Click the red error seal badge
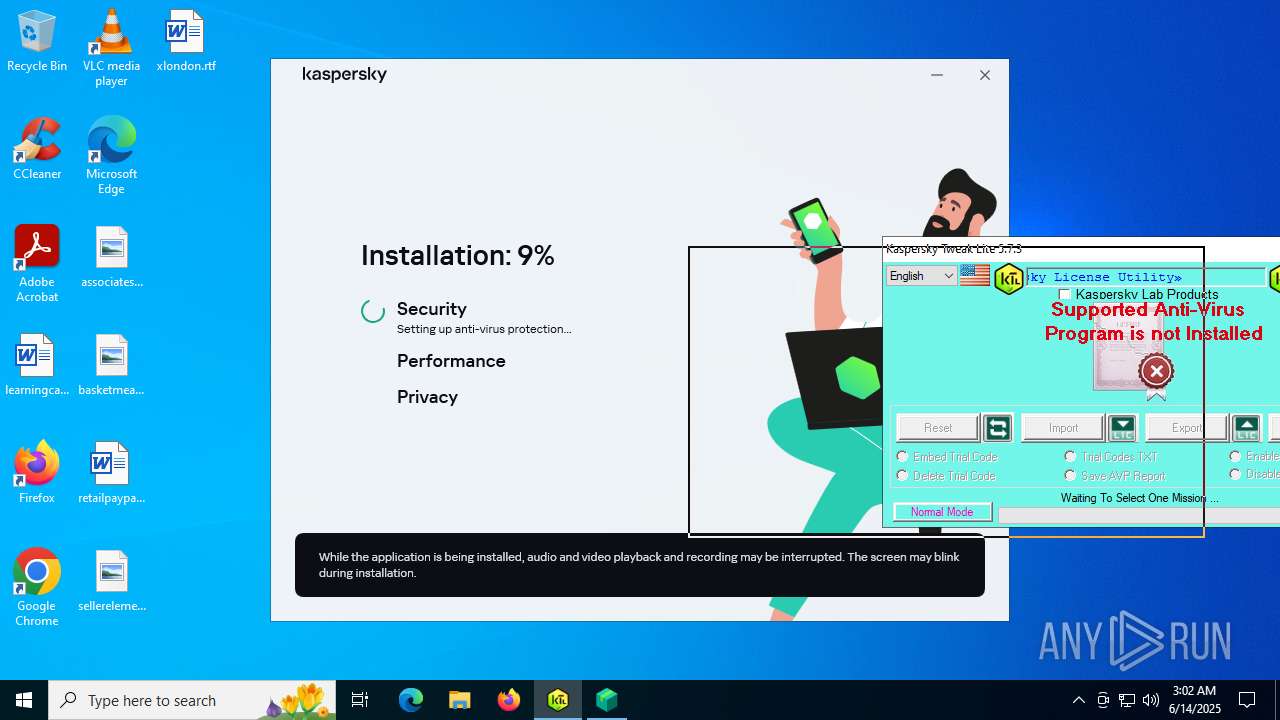Screen dimensions: 1280x720 coord(1155,372)
